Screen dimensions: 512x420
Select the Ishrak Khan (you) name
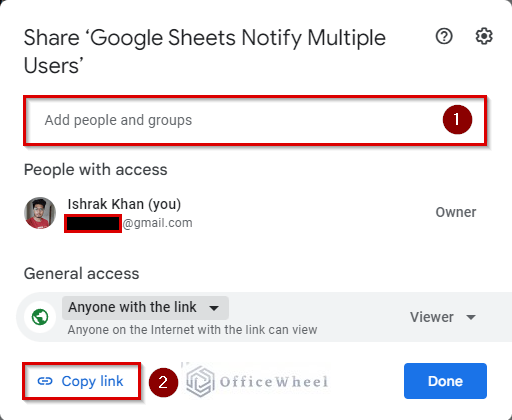(x=124, y=204)
